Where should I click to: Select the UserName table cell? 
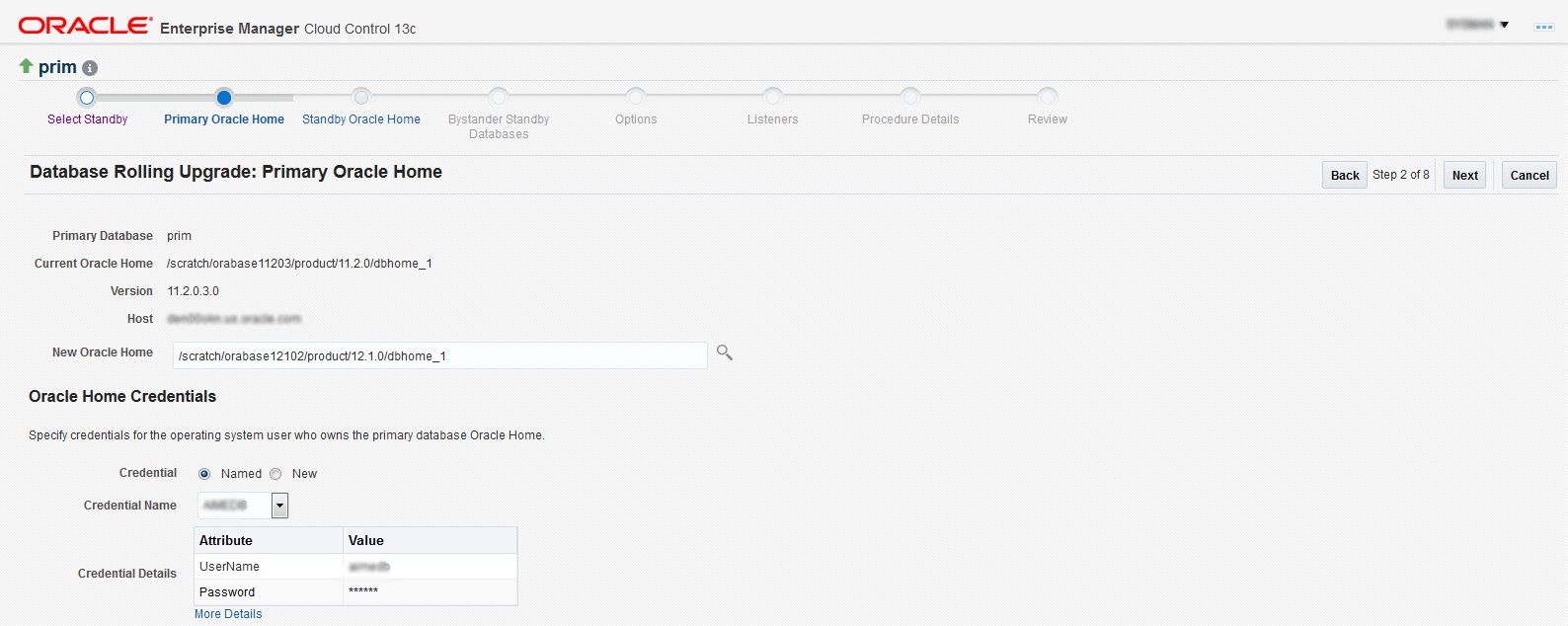tap(269, 567)
